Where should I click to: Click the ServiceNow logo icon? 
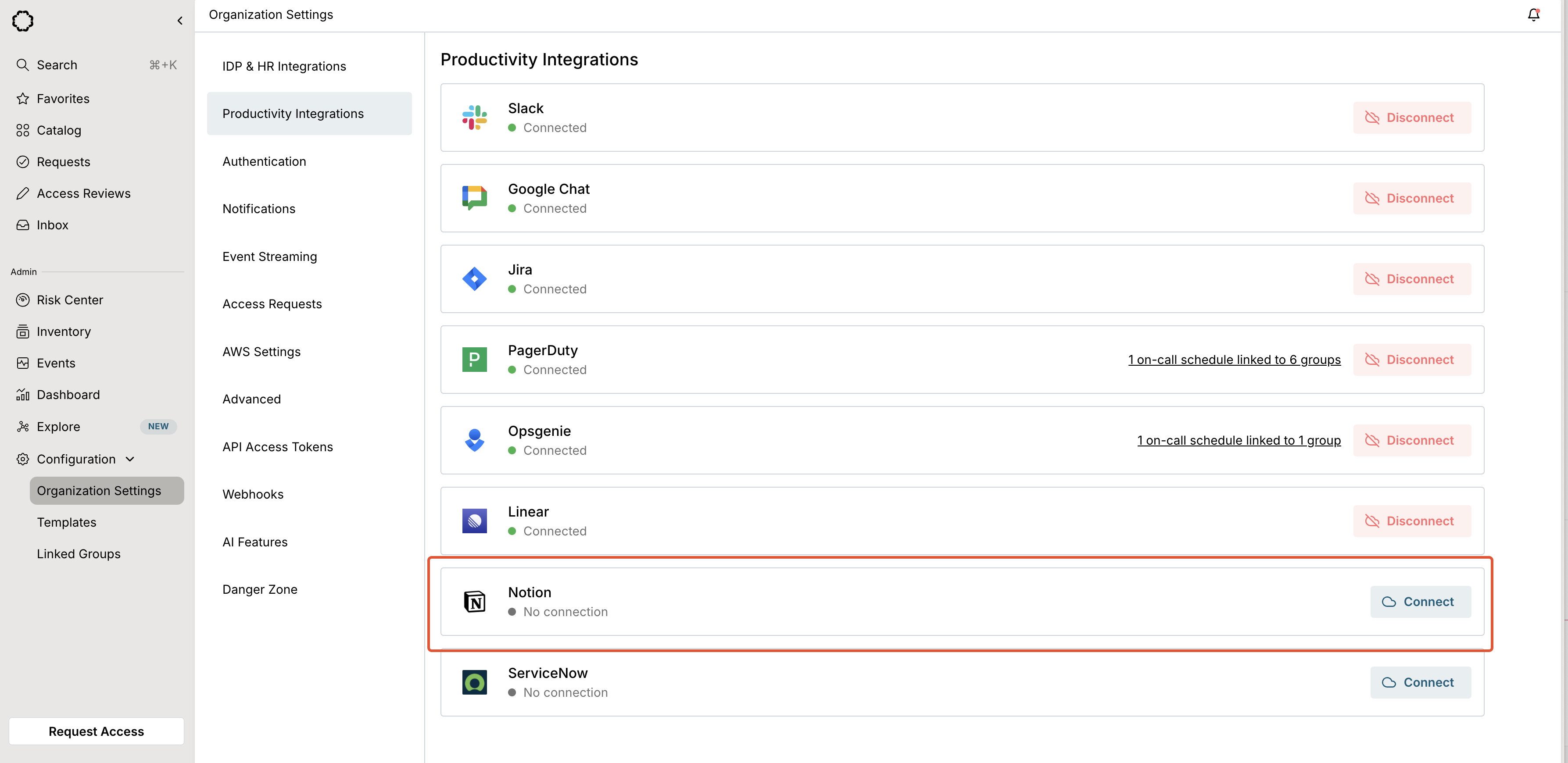tap(474, 682)
